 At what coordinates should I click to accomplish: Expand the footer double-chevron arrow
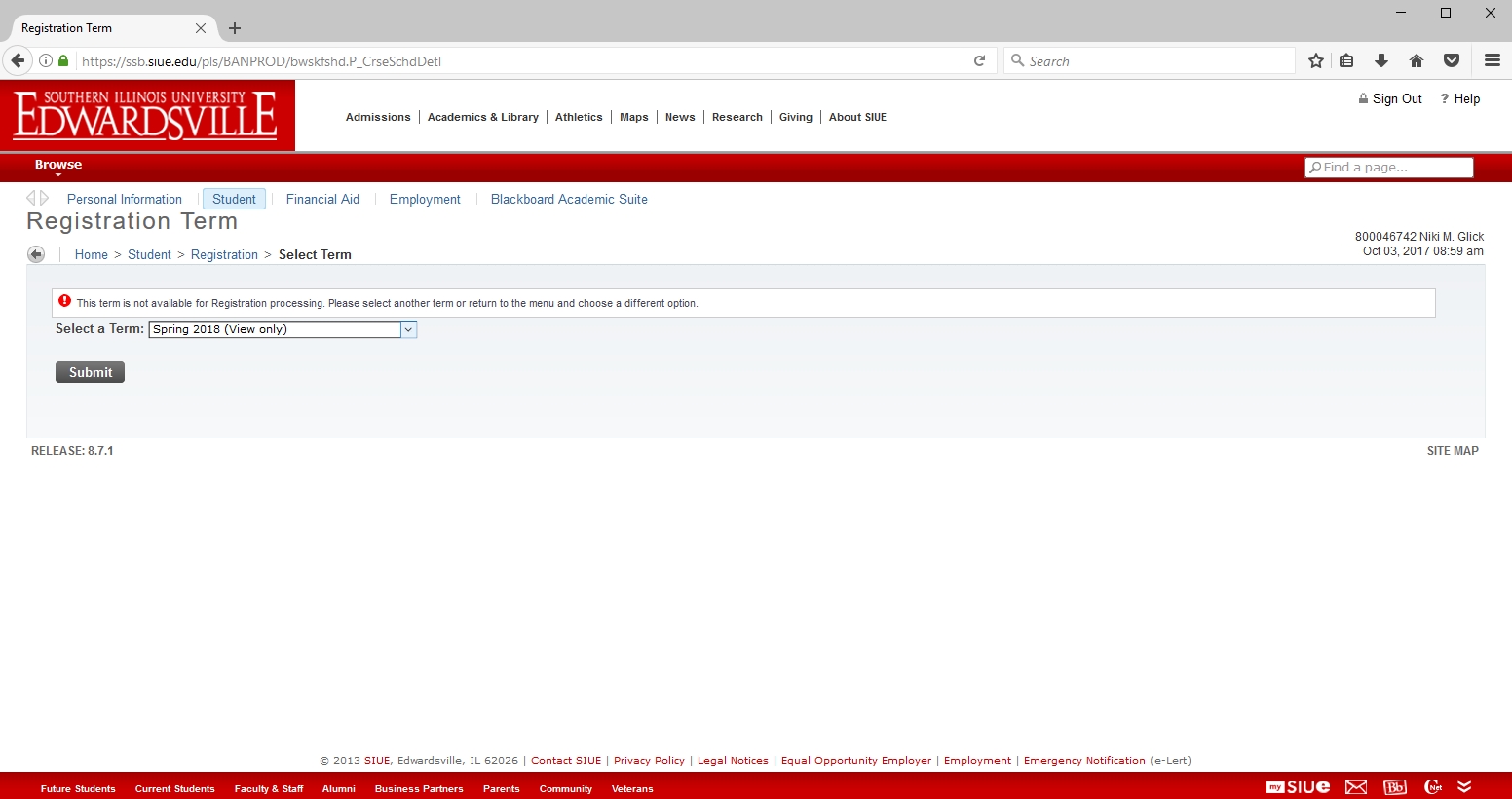click(x=1464, y=787)
